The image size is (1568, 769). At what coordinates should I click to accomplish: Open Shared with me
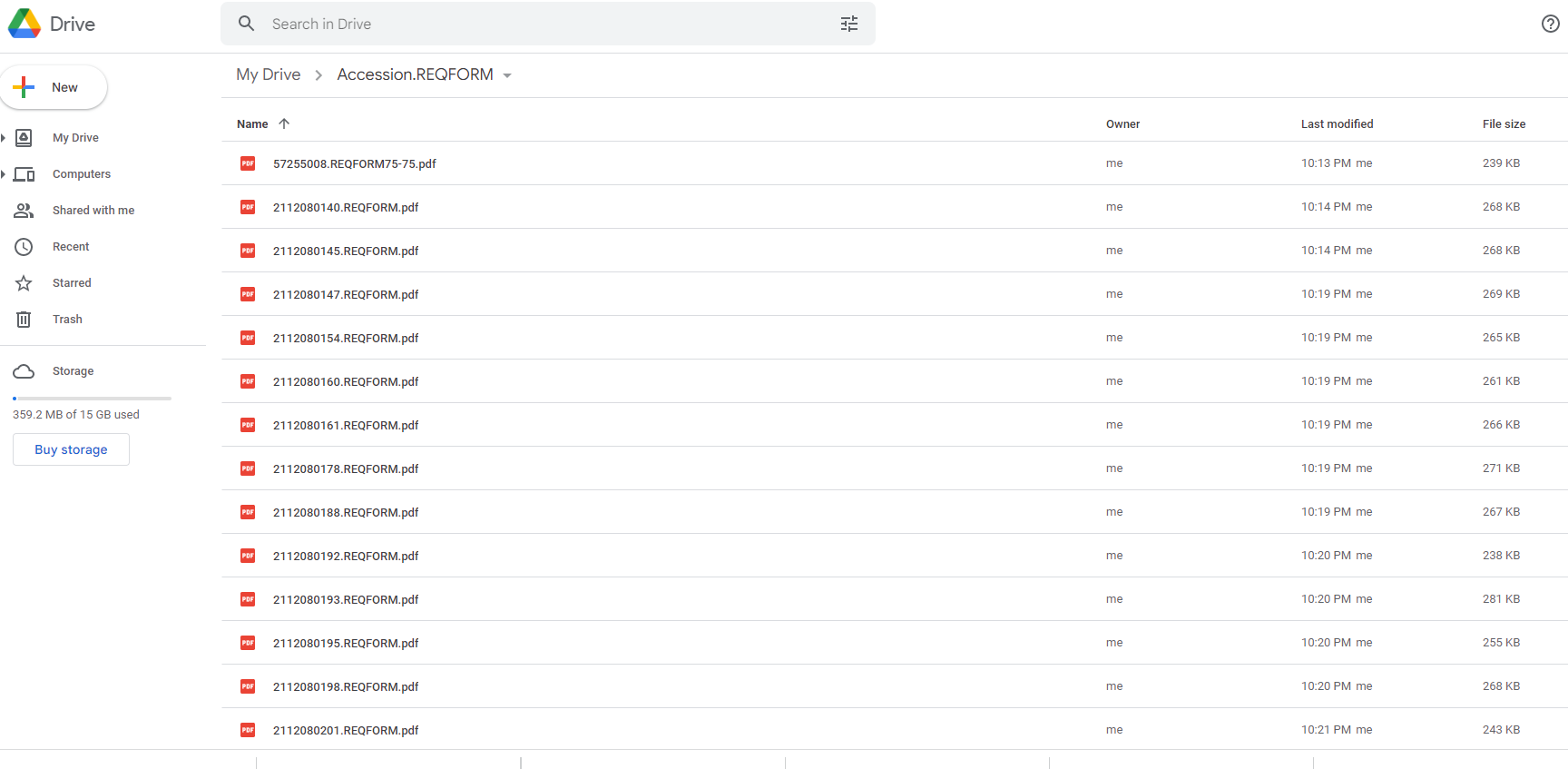[93, 211]
